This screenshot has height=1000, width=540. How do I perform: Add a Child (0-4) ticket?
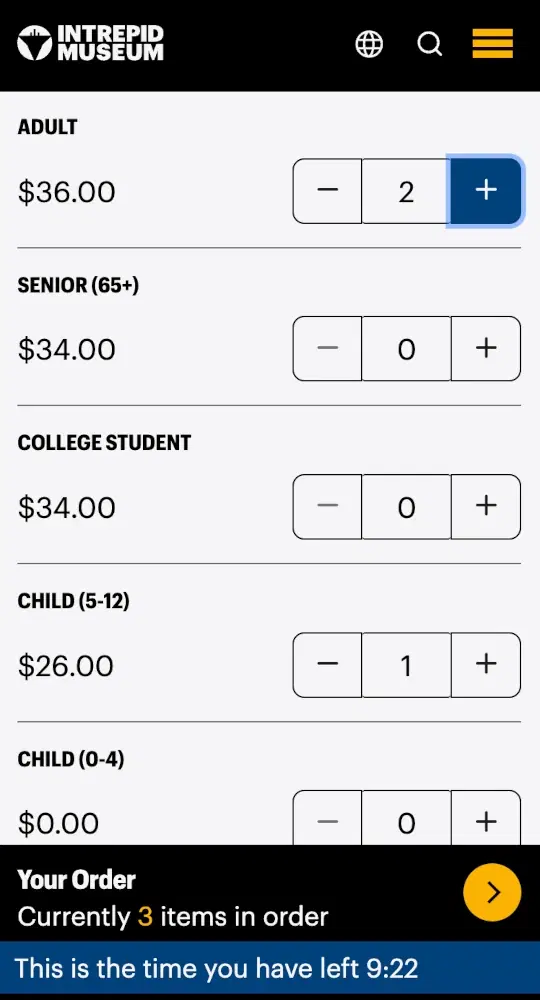(x=486, y=819)
